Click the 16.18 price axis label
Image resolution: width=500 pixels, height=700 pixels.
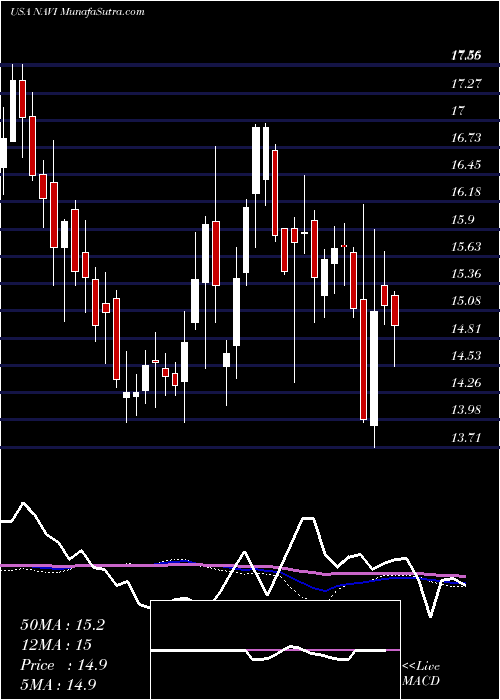click(x=466, y=192)
